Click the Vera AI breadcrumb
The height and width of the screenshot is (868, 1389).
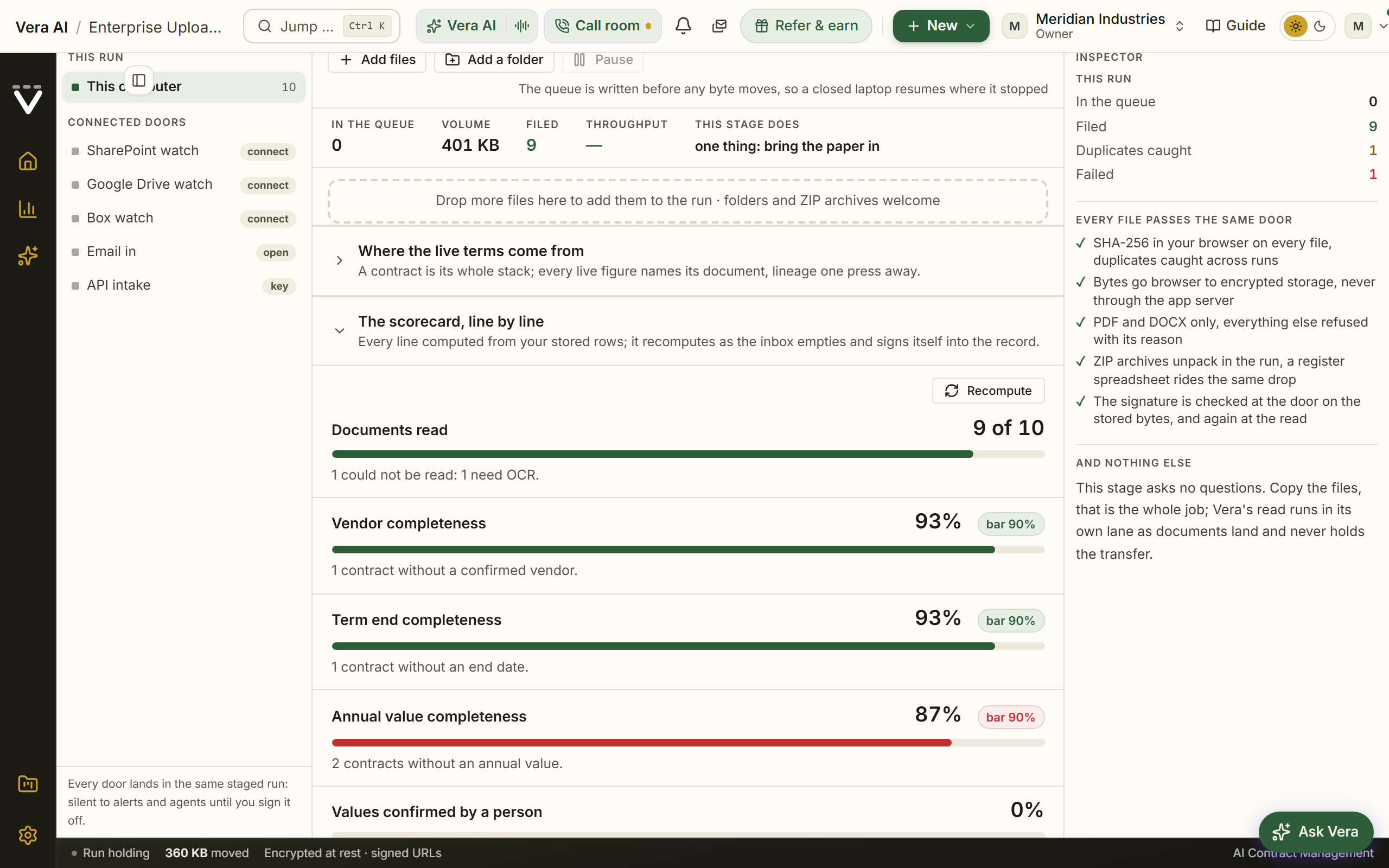41,27
